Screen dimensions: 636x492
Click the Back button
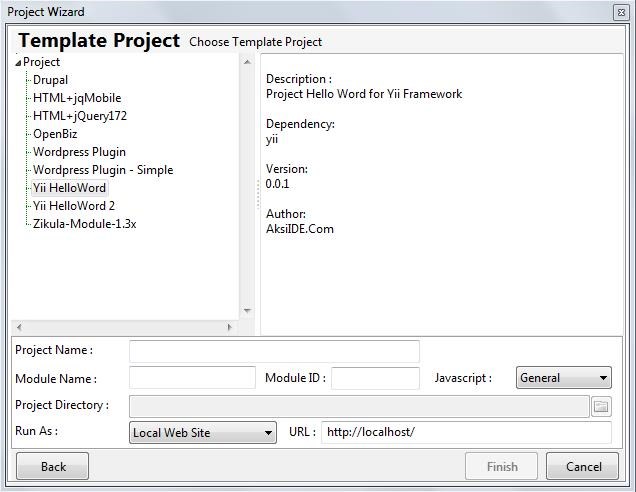pyautogui.click(x=53, y=466)
